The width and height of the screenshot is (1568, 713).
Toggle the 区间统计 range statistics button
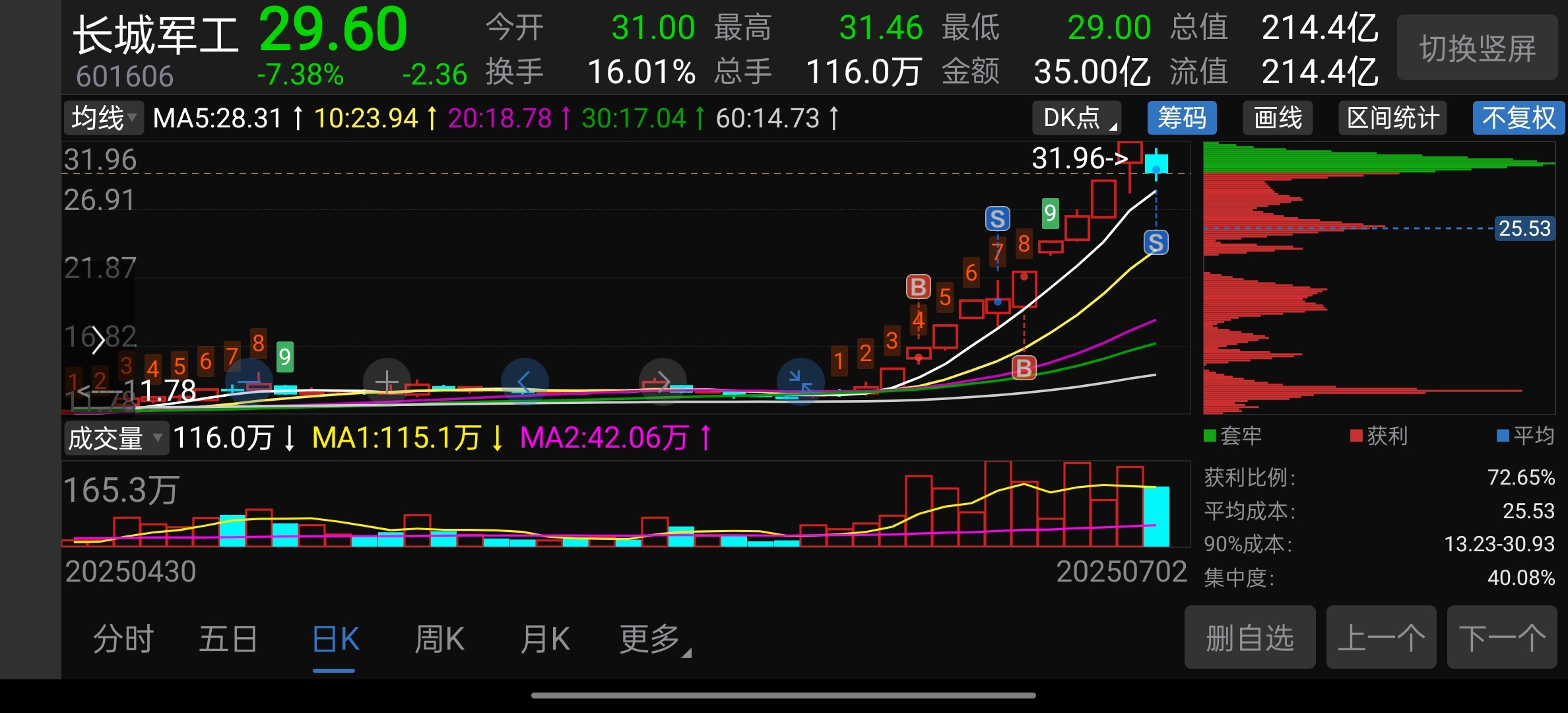(1392, 119)
